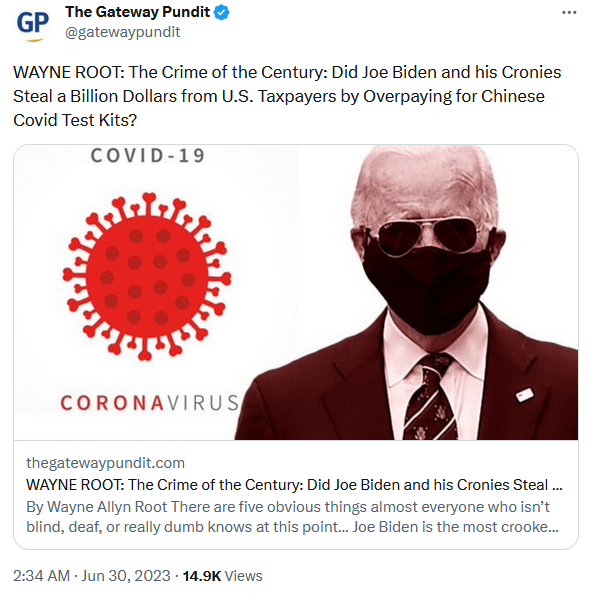Click the red coronavirus graphic
Screen dimensions: 595x602
pyautogui.click(x=147, y=277)
